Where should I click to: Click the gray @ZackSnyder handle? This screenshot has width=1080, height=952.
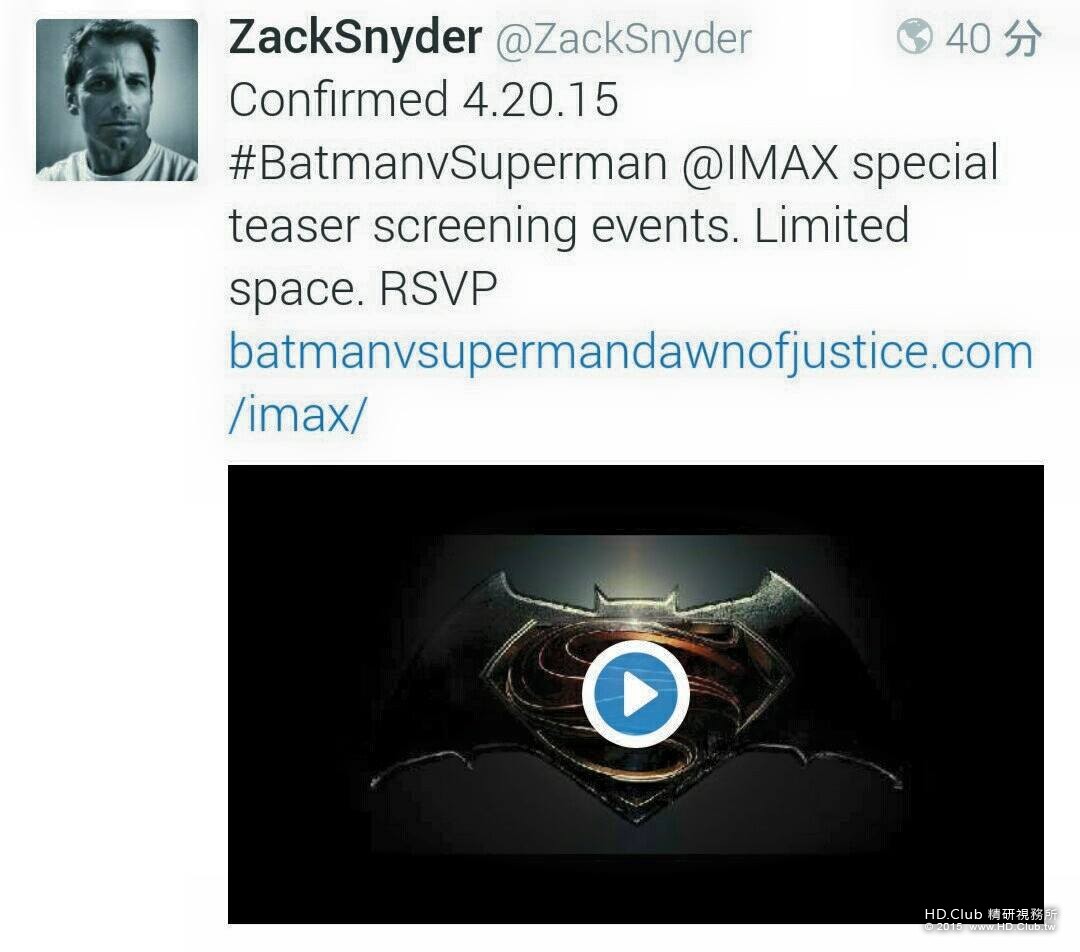[623, 39]
